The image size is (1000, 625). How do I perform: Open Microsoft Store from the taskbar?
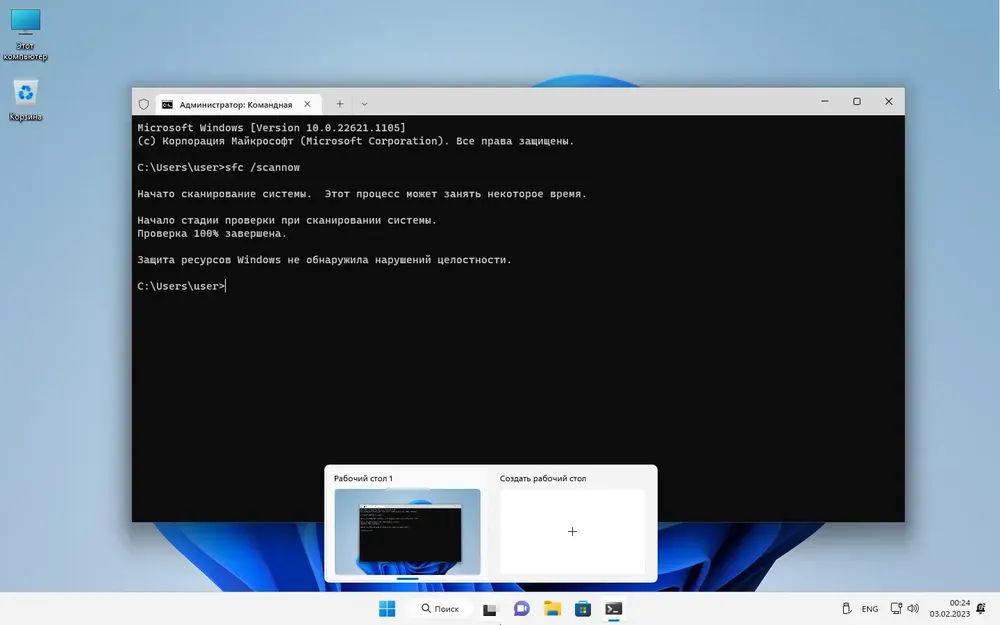pos(583,608)
